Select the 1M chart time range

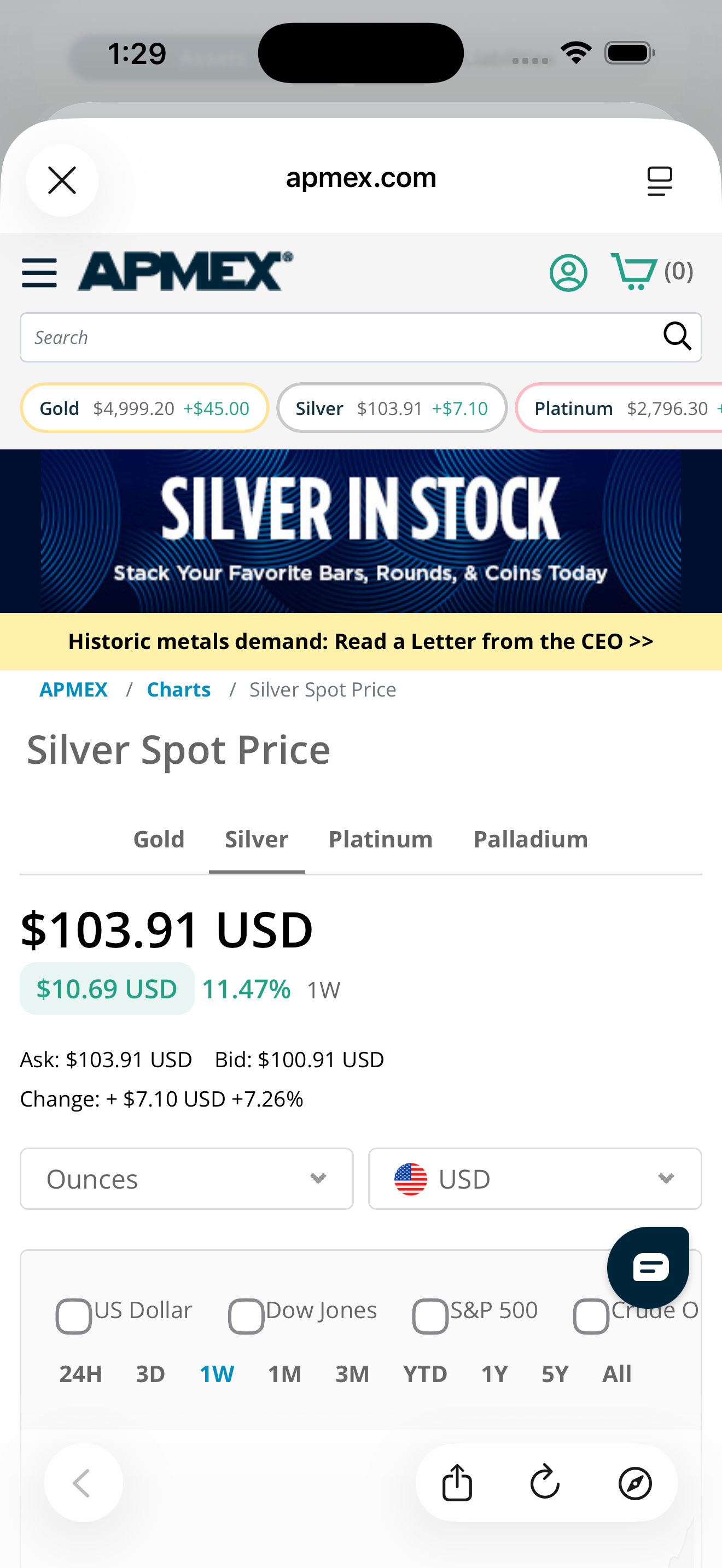pyautogui.click(x=284, y=1374)
